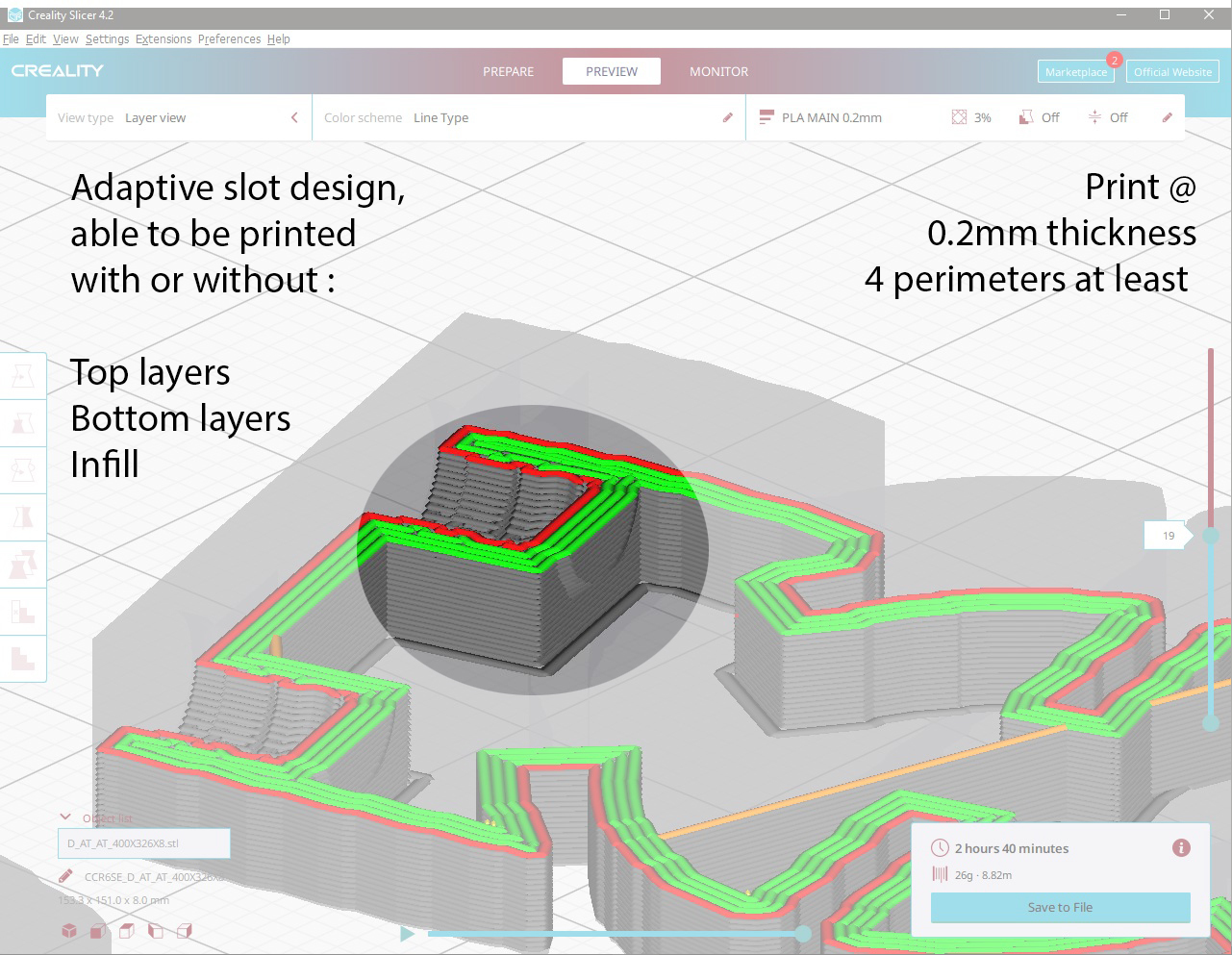Collapse the View type Layer view panel
This screenshot has height=955, width=1232.
coord(294,117)
